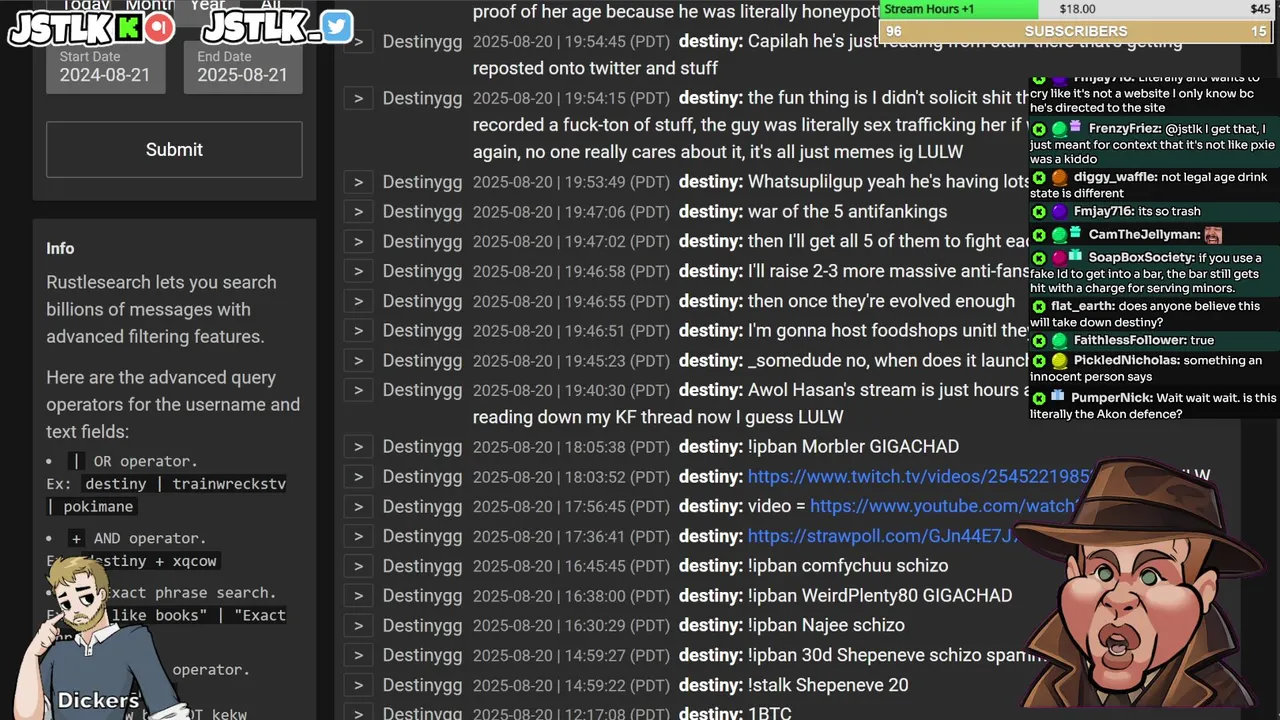Click the text '!ipban comfychuu schizo'
The width and height of the screenshot is (1280, 720).
click(x=848, y=566)
